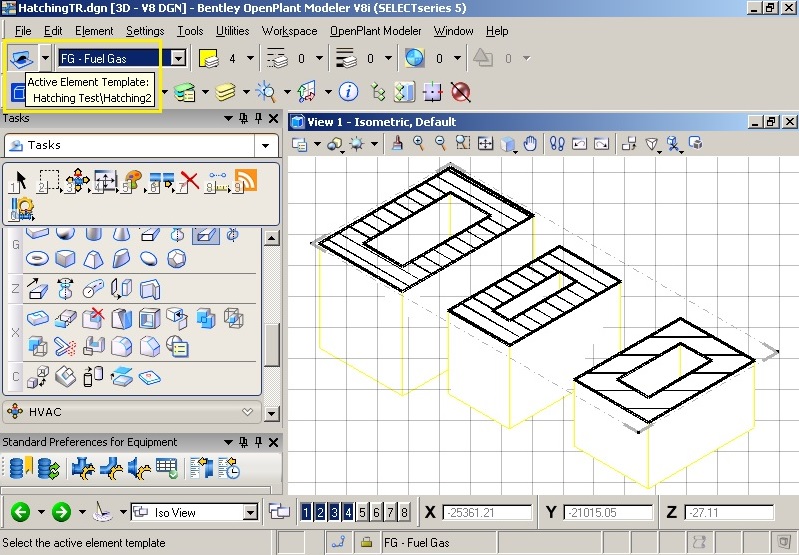
Task: Select the Chamfer Edges tool
Action: (x=149, y=347)
